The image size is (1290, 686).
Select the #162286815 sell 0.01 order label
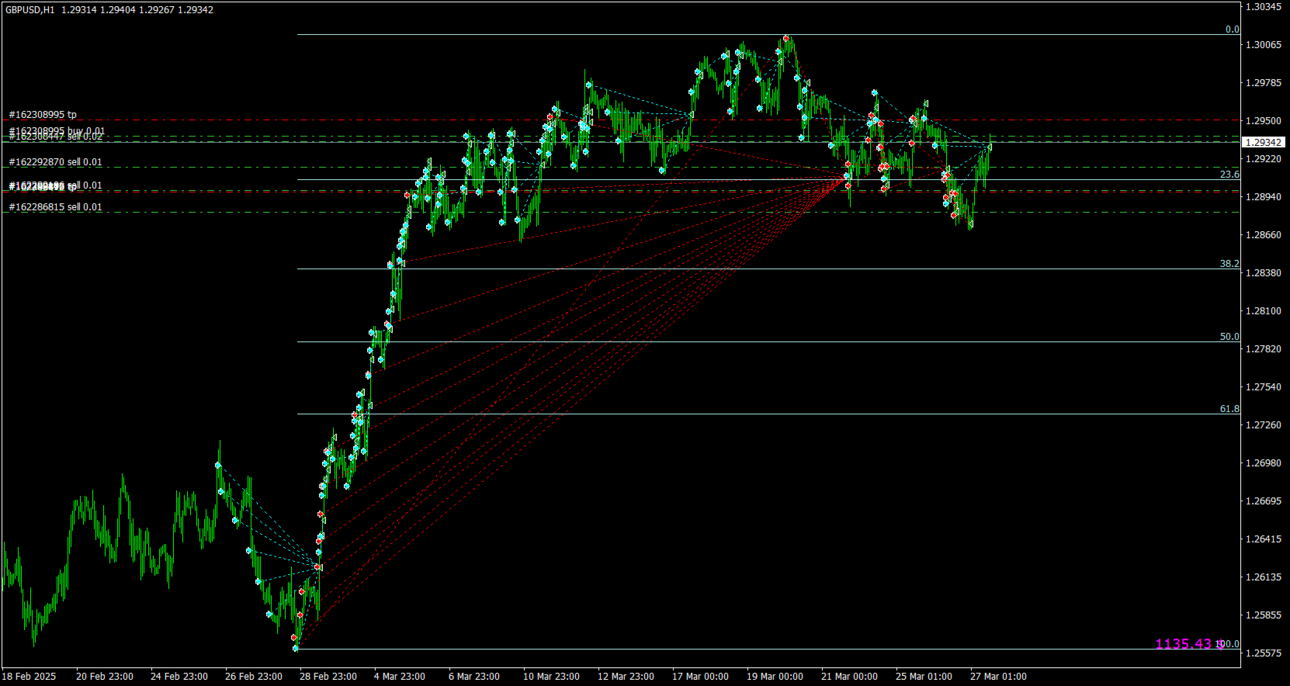click(55, 207)
